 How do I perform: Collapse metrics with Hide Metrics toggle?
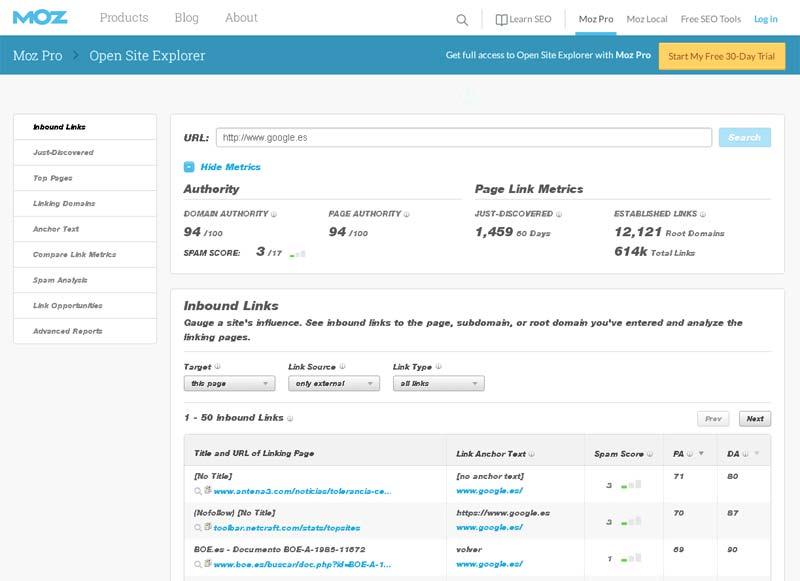(x=189, y=167)
